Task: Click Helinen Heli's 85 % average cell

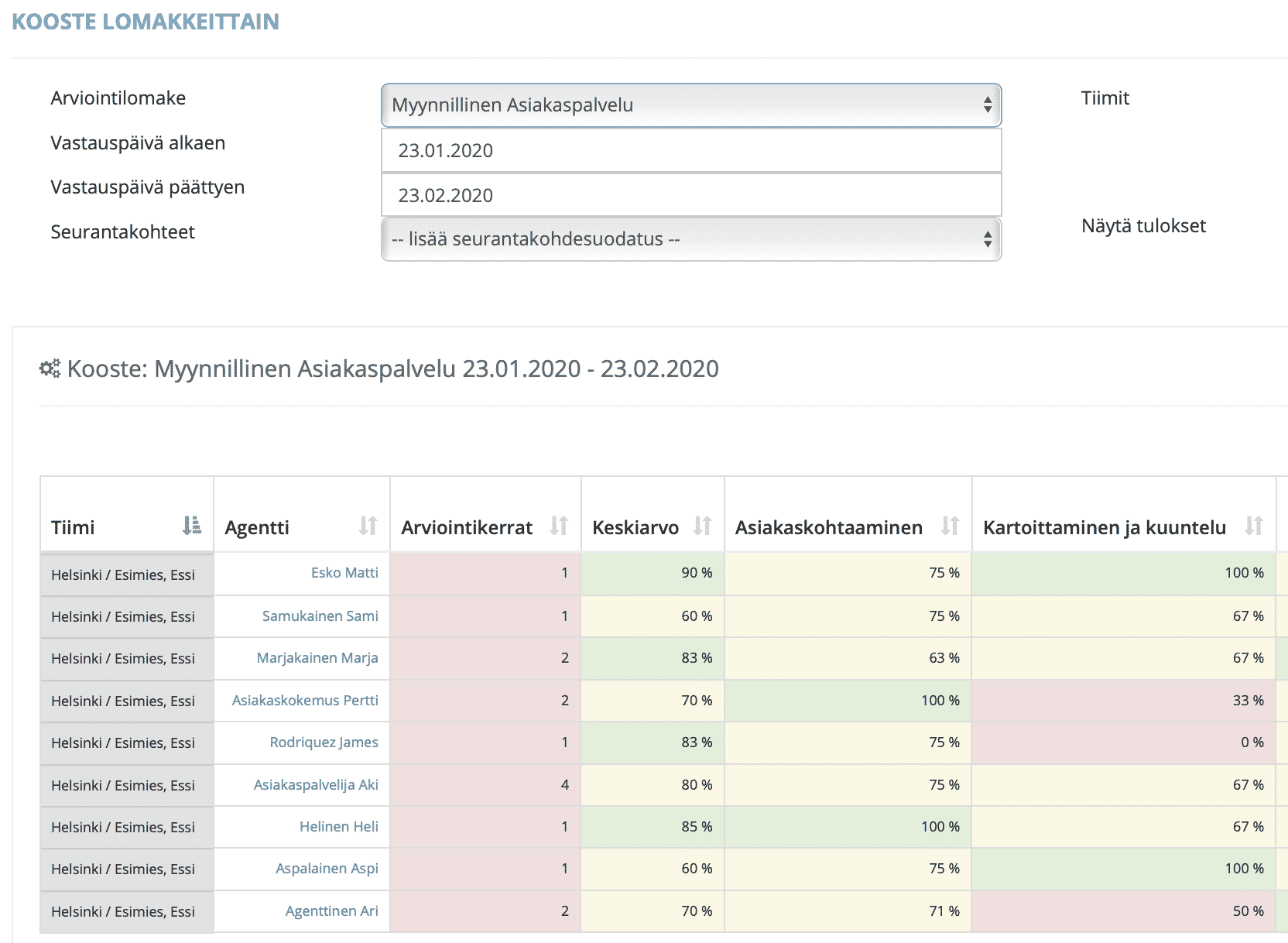Action: pos(653,827)
